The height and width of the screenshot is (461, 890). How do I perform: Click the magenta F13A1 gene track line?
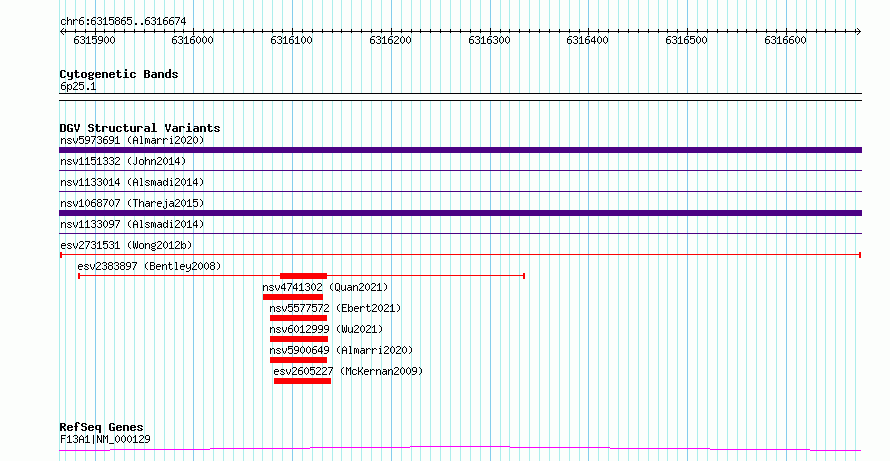tap(460, 449)
